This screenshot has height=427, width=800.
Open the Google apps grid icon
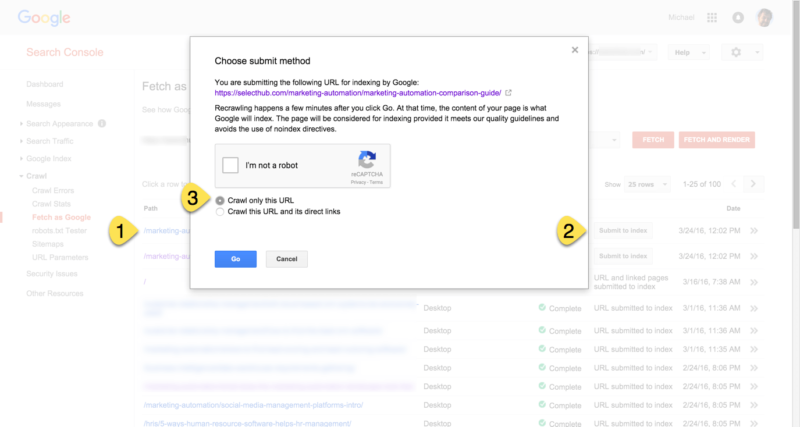(712, 17)
